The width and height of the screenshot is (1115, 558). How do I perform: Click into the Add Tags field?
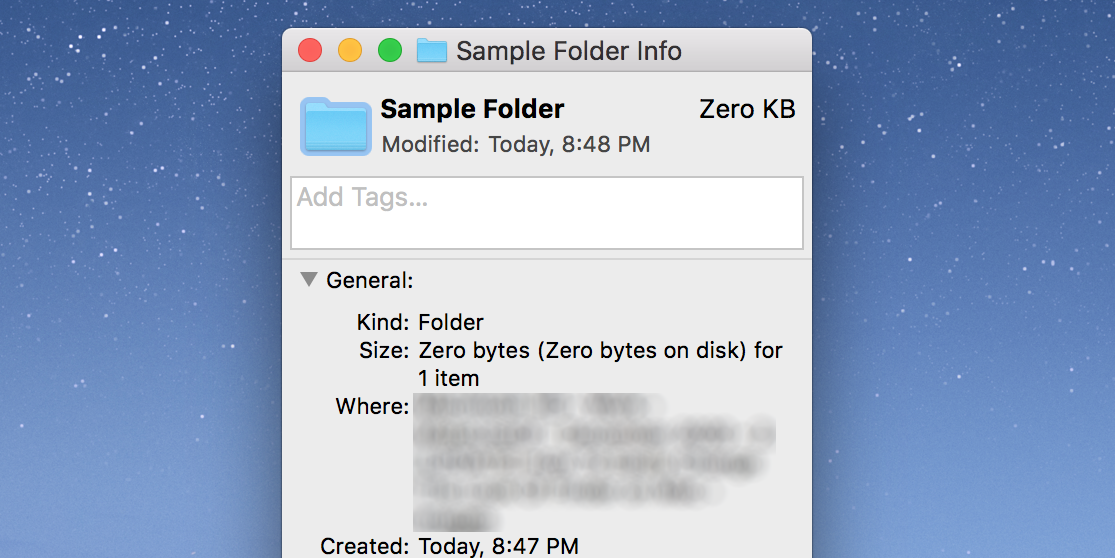click(546, 212)
